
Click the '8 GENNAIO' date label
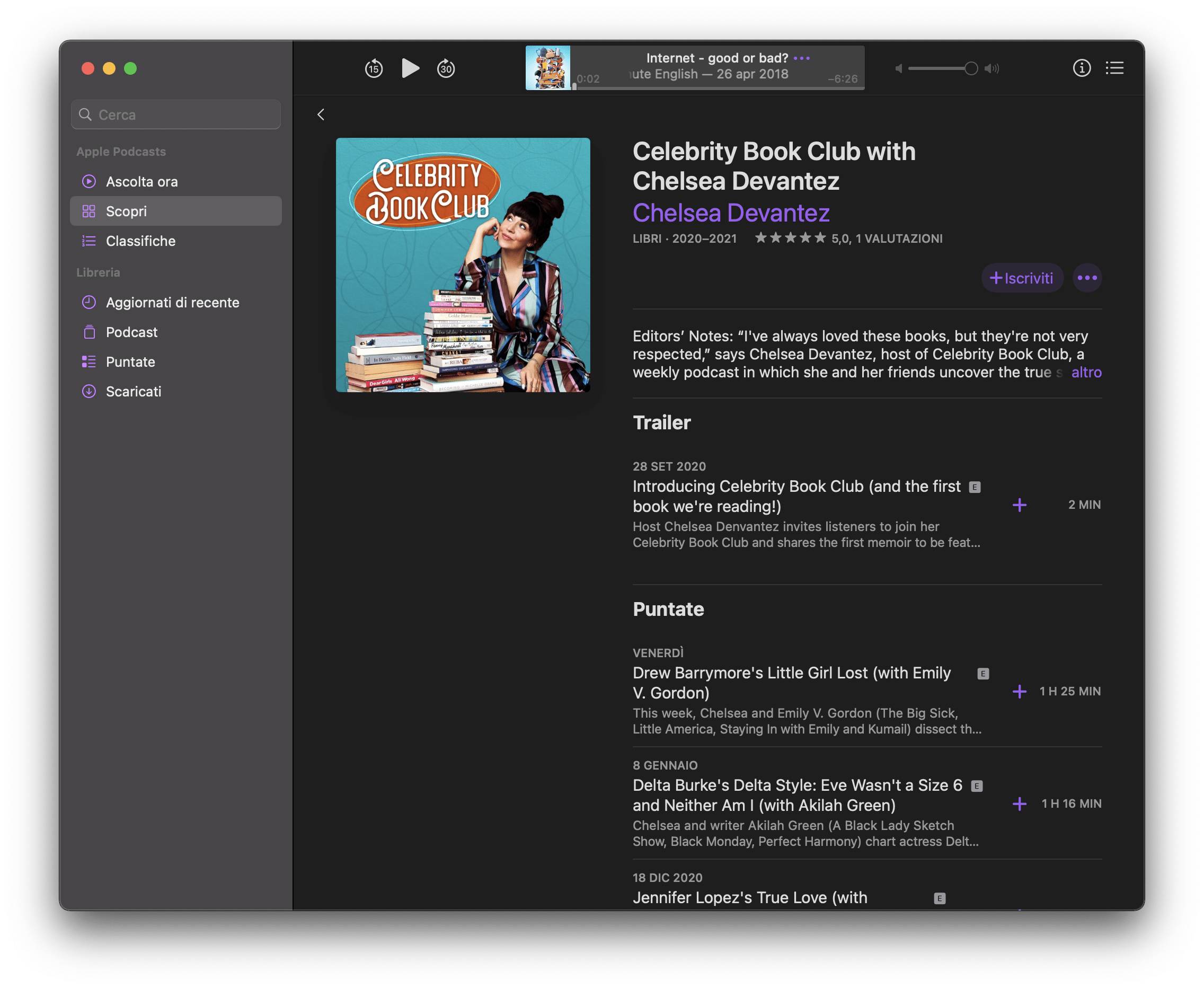pyautogui.click(x=665, y=765)
